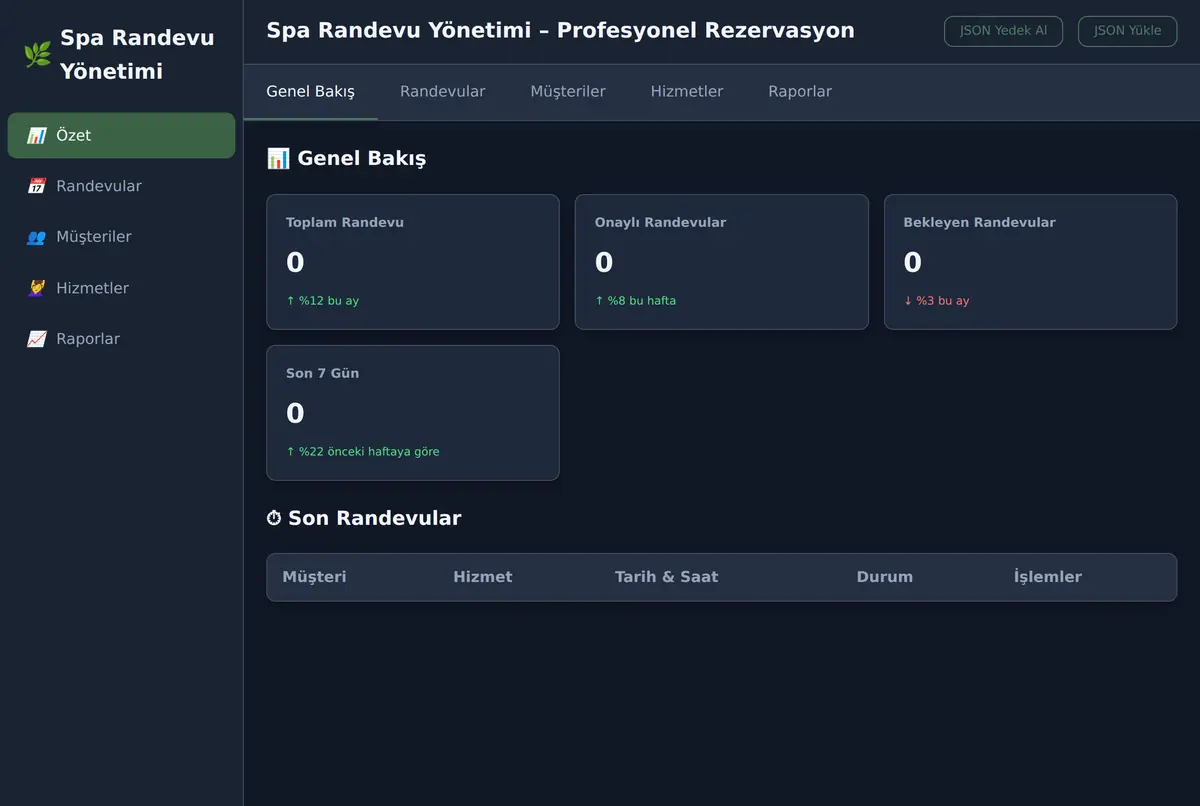Switch to the Randevular tab

click(442, 92)
